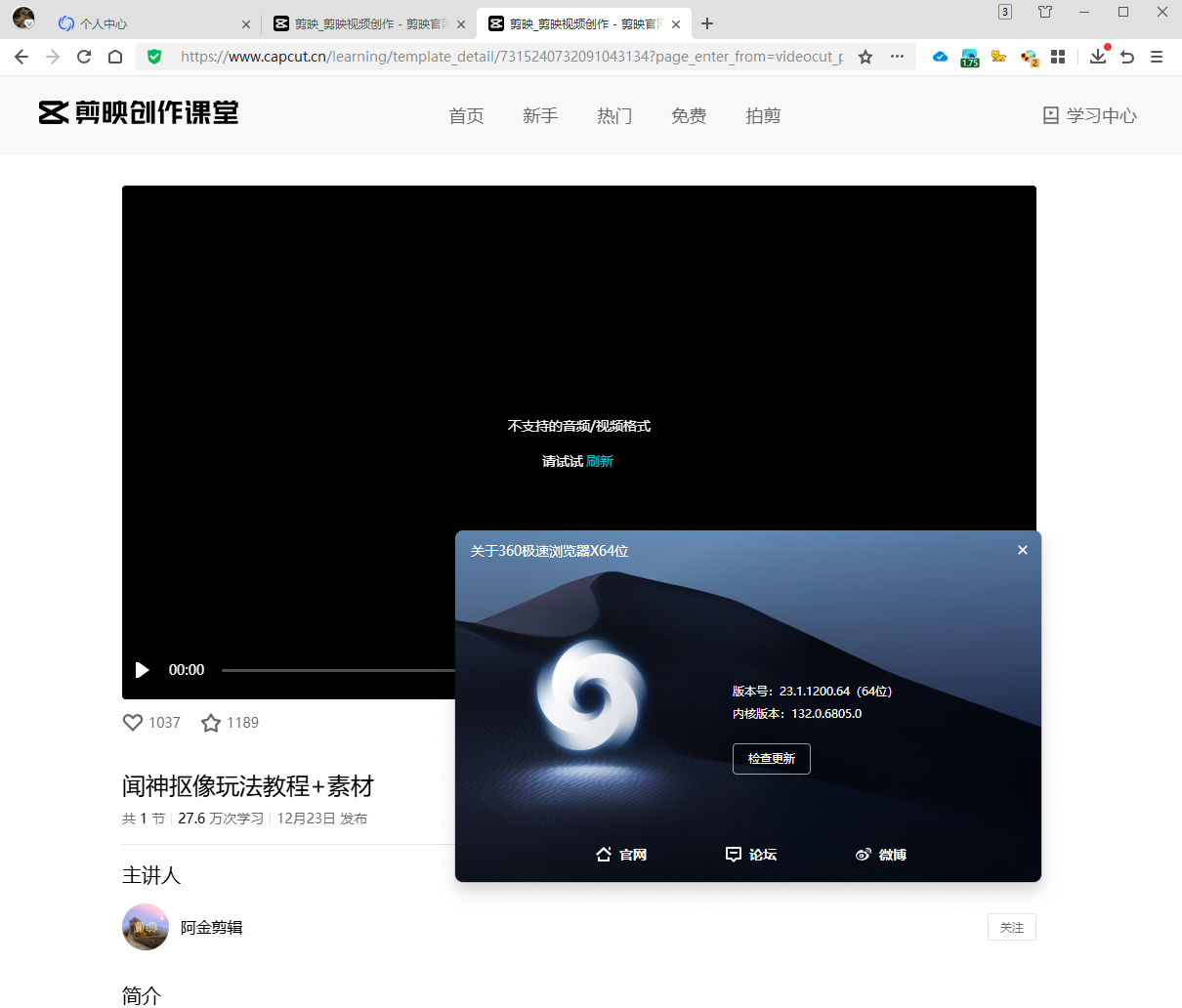
Task: Open the skin shirt icon in title bar
Action: pyautogui.click(x=1045, y=12)
